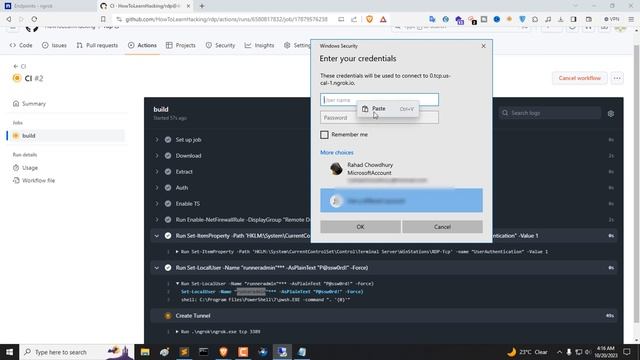
Task: Open the More choices link
Action: 337,152
